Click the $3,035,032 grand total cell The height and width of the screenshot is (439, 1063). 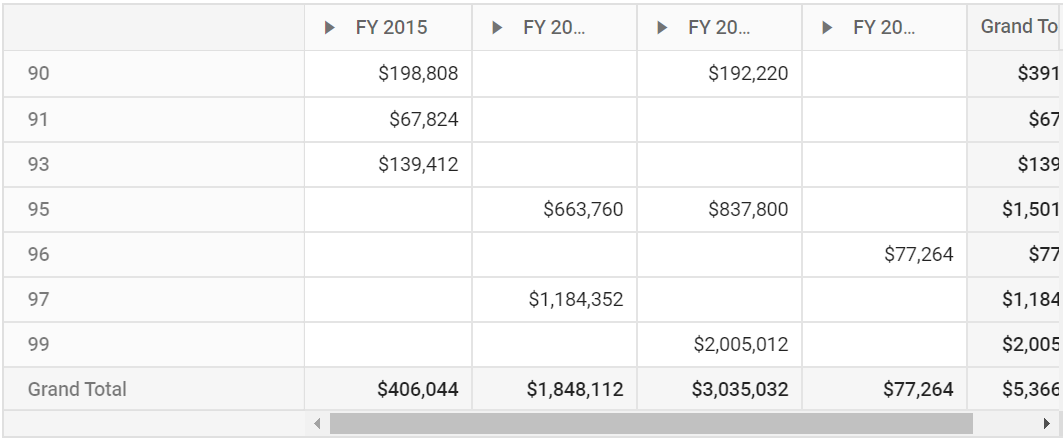coord(719,389)
